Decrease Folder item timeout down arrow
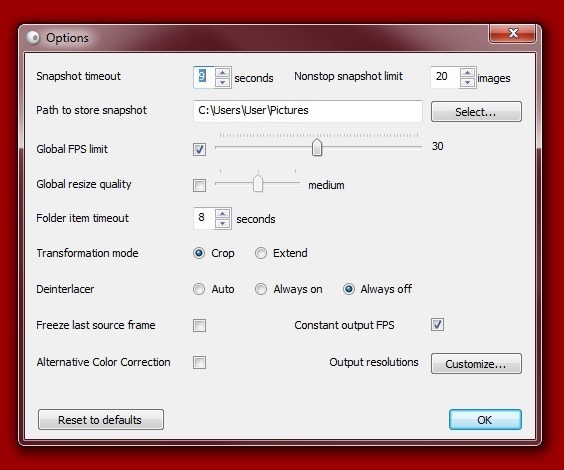The image size is (564, 470). click(223, 224)
